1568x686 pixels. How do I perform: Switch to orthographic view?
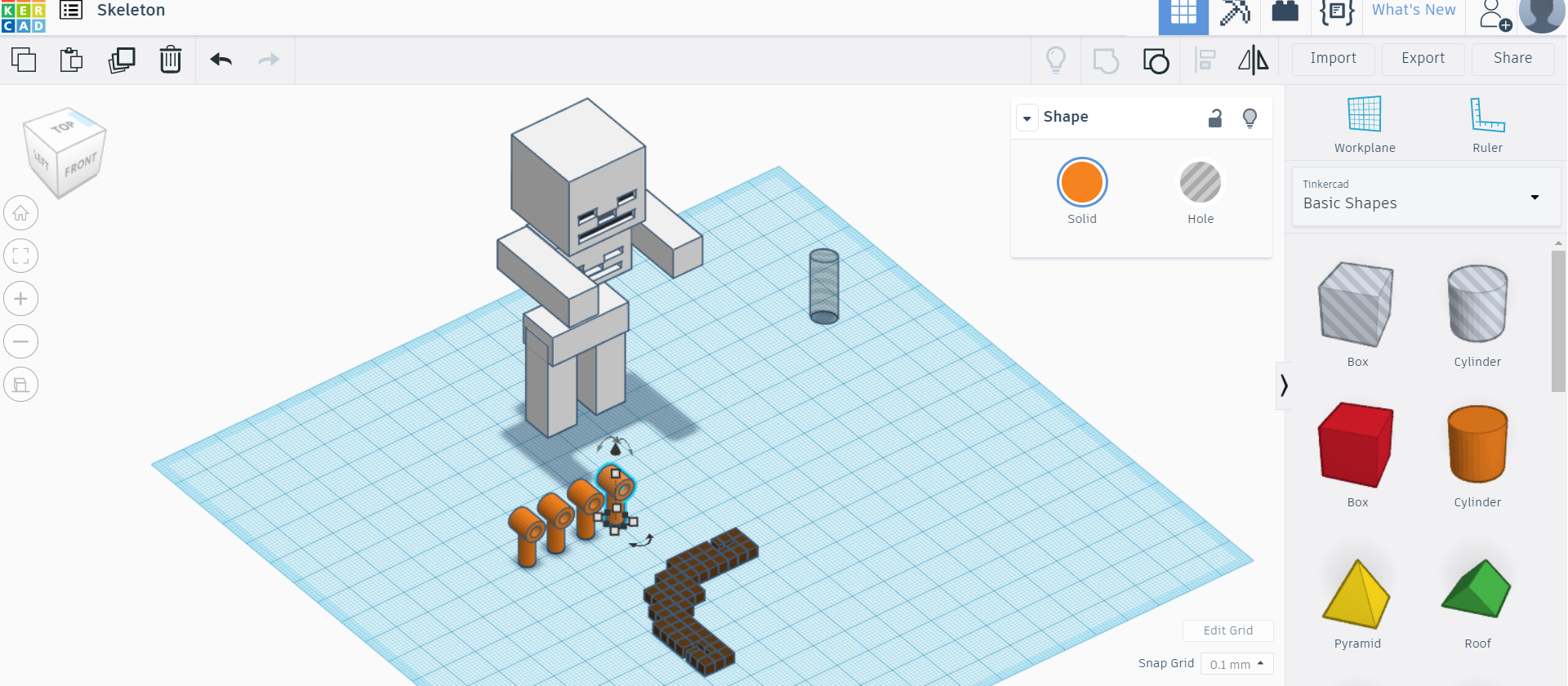pyautogui.click(x=21, y=385)
